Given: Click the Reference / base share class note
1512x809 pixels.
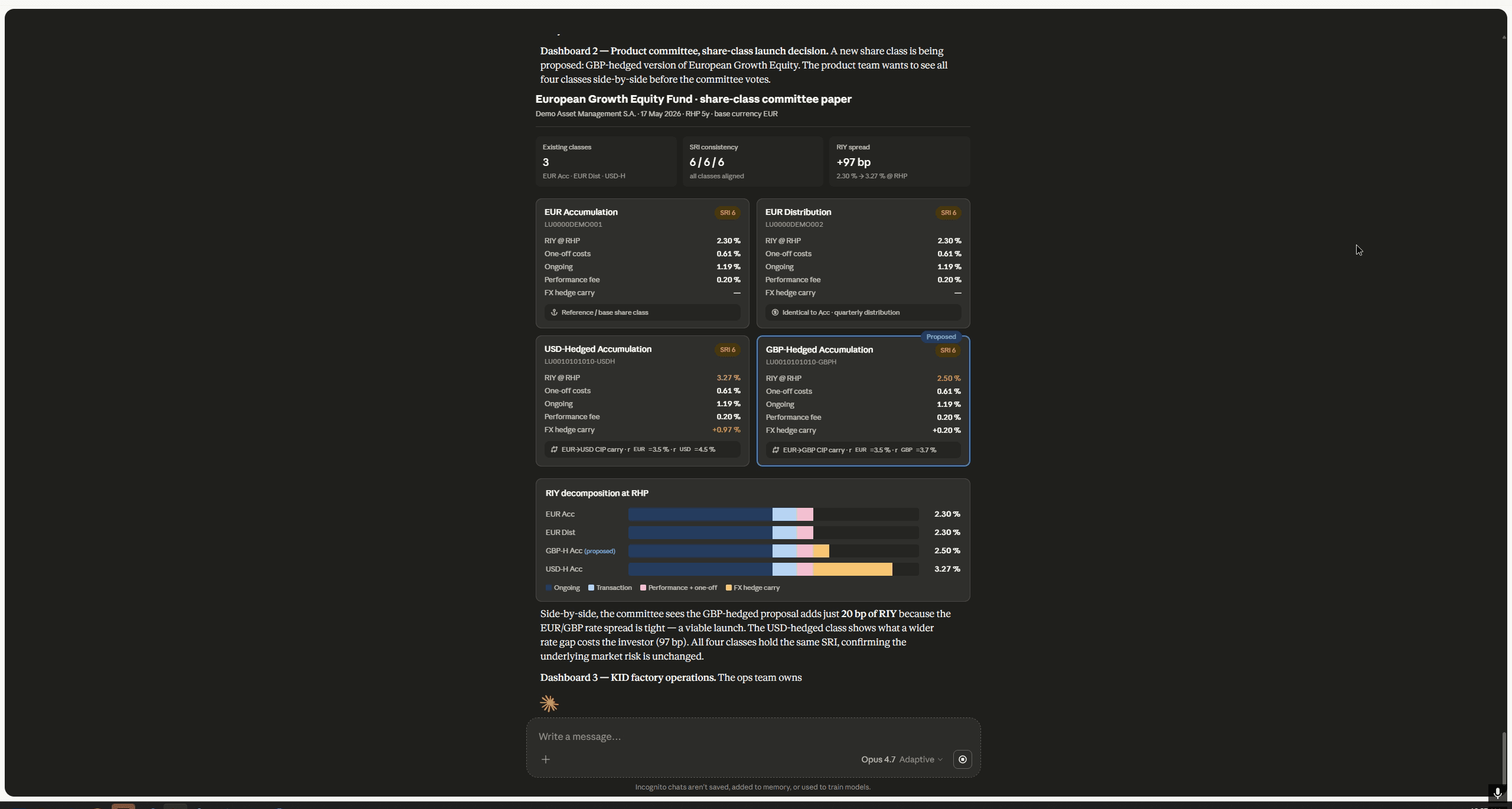Looking at the screenshot, I should 643,312.
